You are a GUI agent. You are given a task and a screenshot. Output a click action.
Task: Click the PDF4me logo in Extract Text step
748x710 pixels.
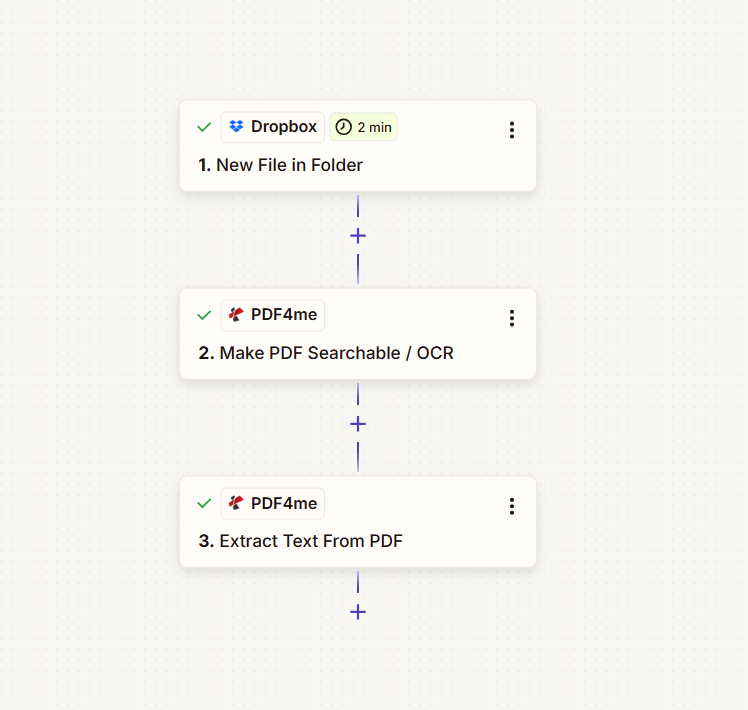236,503
